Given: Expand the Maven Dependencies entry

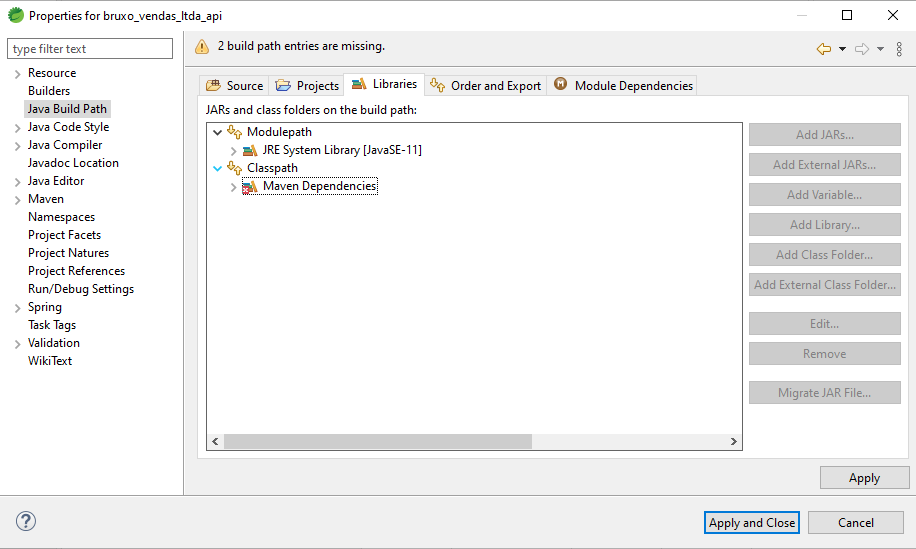Looking at the screenshot, I should click(x=233, y=187).
